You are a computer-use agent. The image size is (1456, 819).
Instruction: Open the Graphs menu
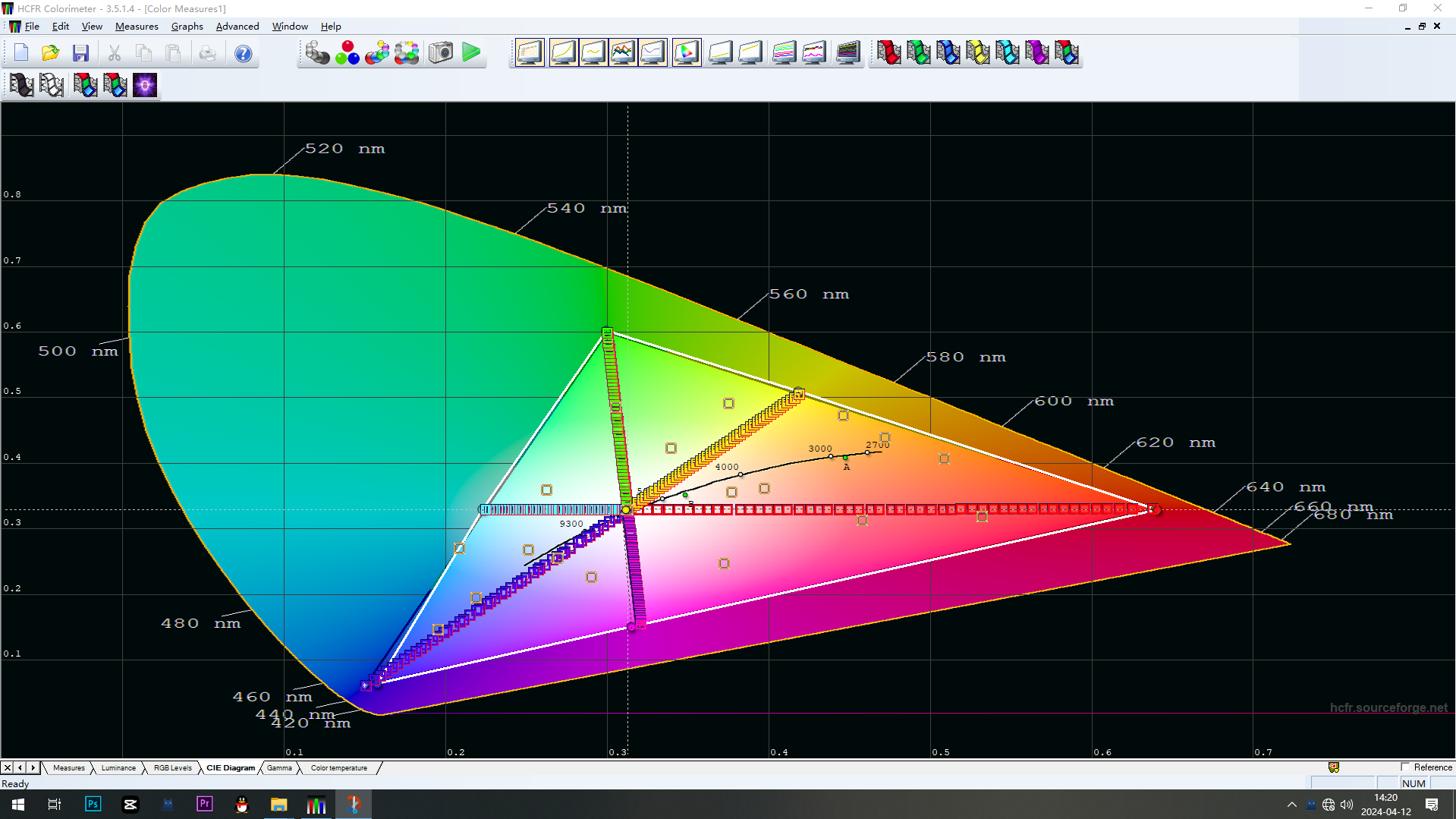[187, 26]
